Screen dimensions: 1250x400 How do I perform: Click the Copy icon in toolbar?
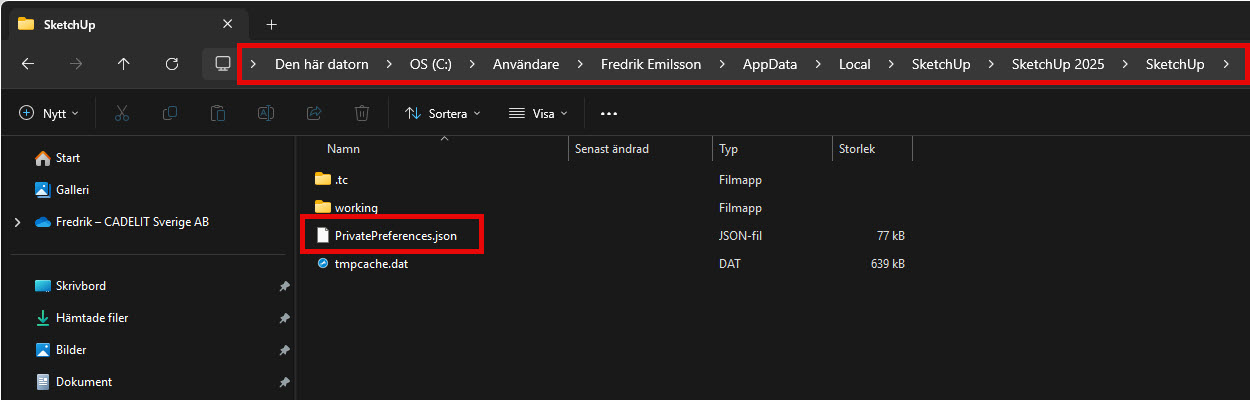coord(170,114)
